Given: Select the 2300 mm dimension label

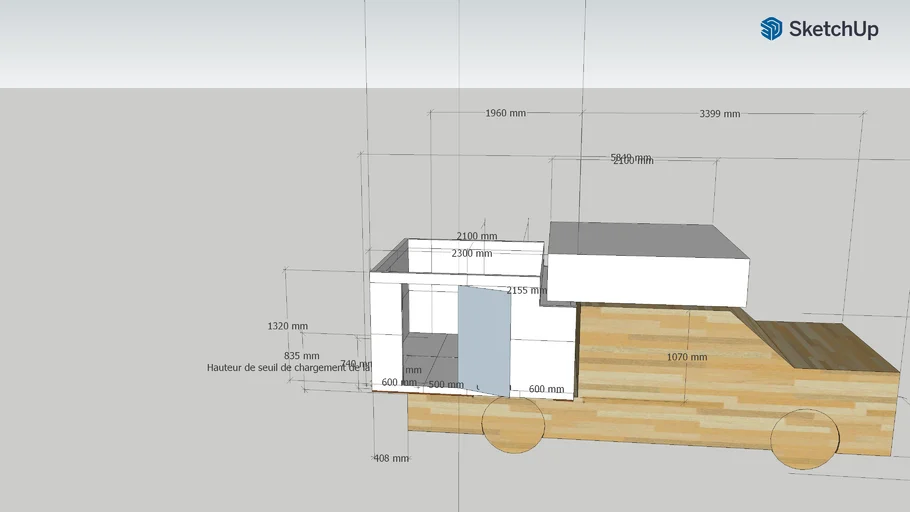Looking at the screenshot, I should (x=472, y=254).
